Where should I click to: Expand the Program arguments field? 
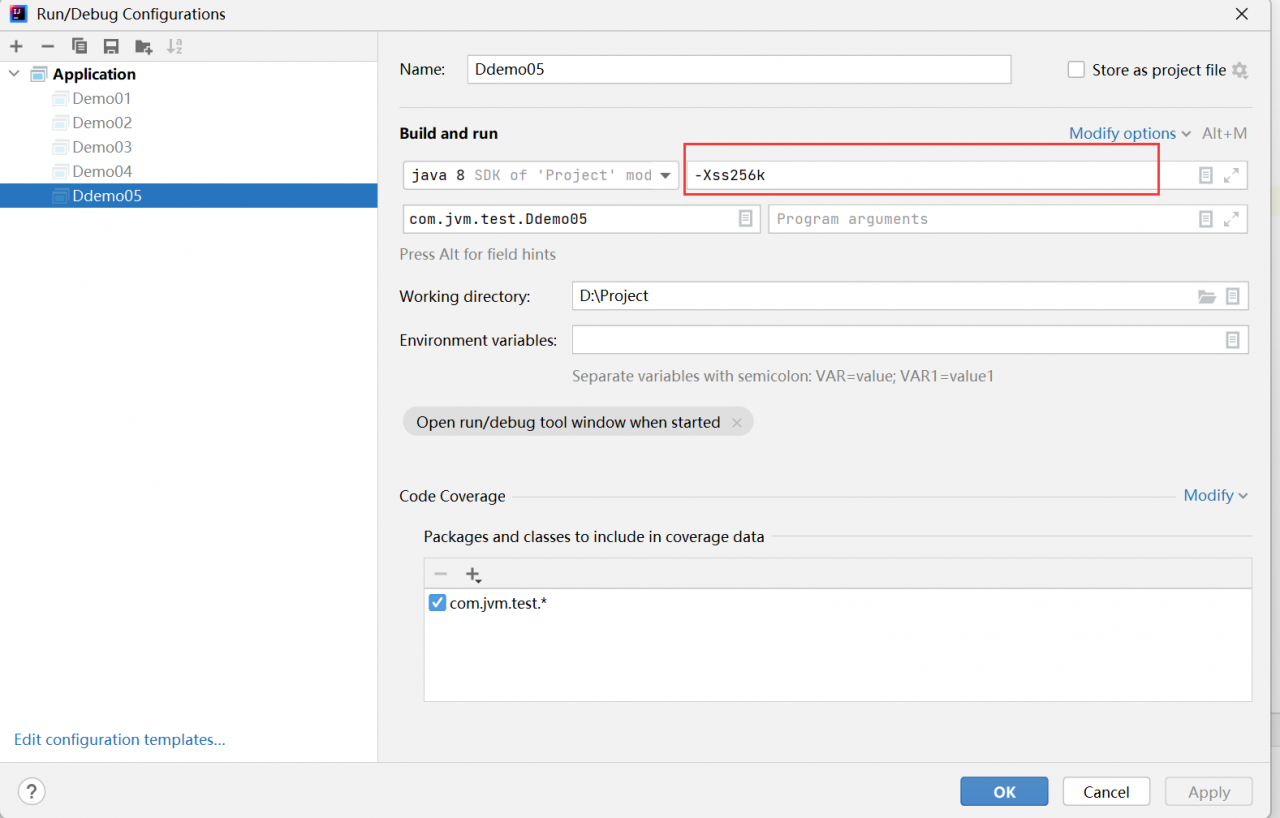click(1231, 219)
